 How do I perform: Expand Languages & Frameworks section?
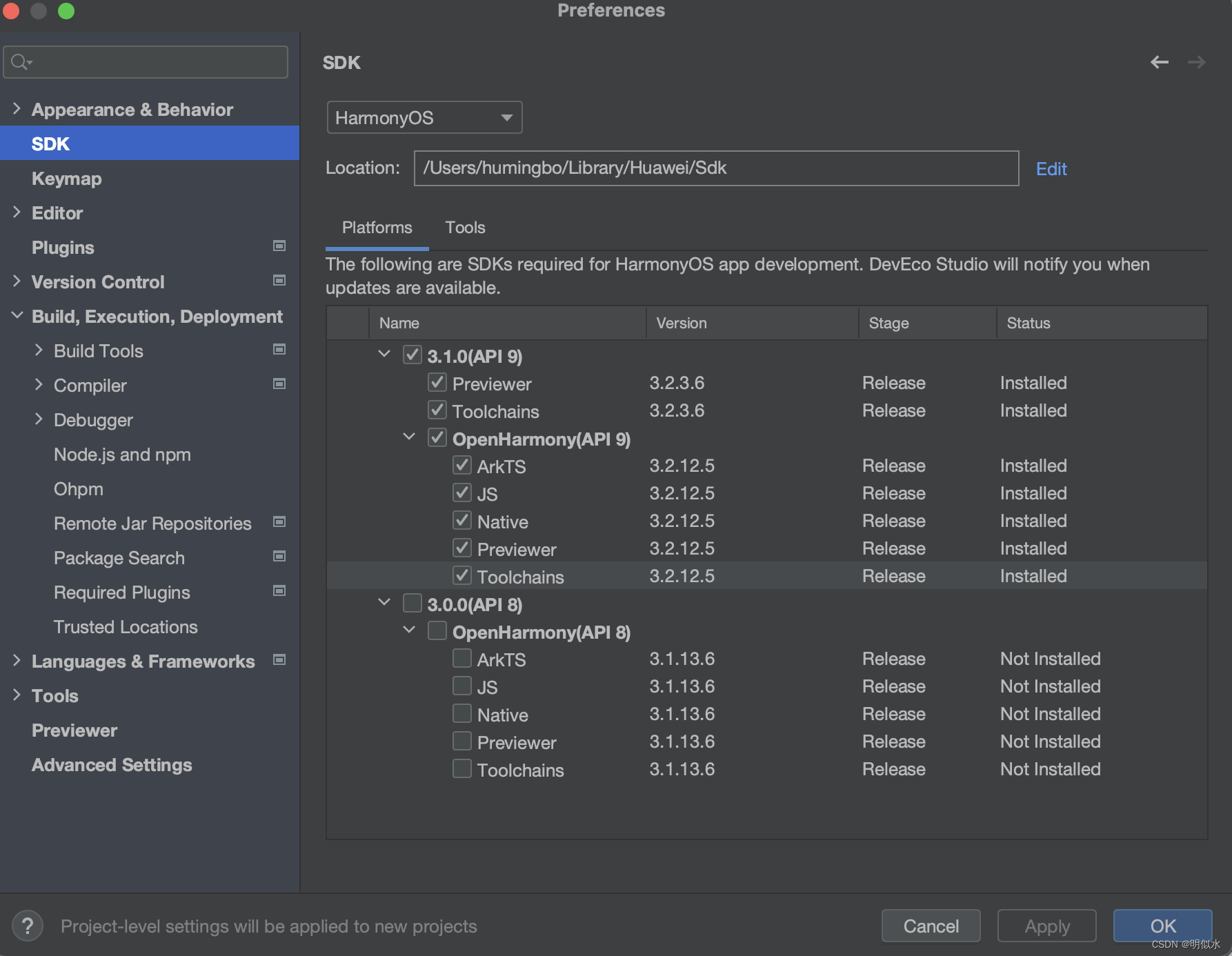coord(17,661)
